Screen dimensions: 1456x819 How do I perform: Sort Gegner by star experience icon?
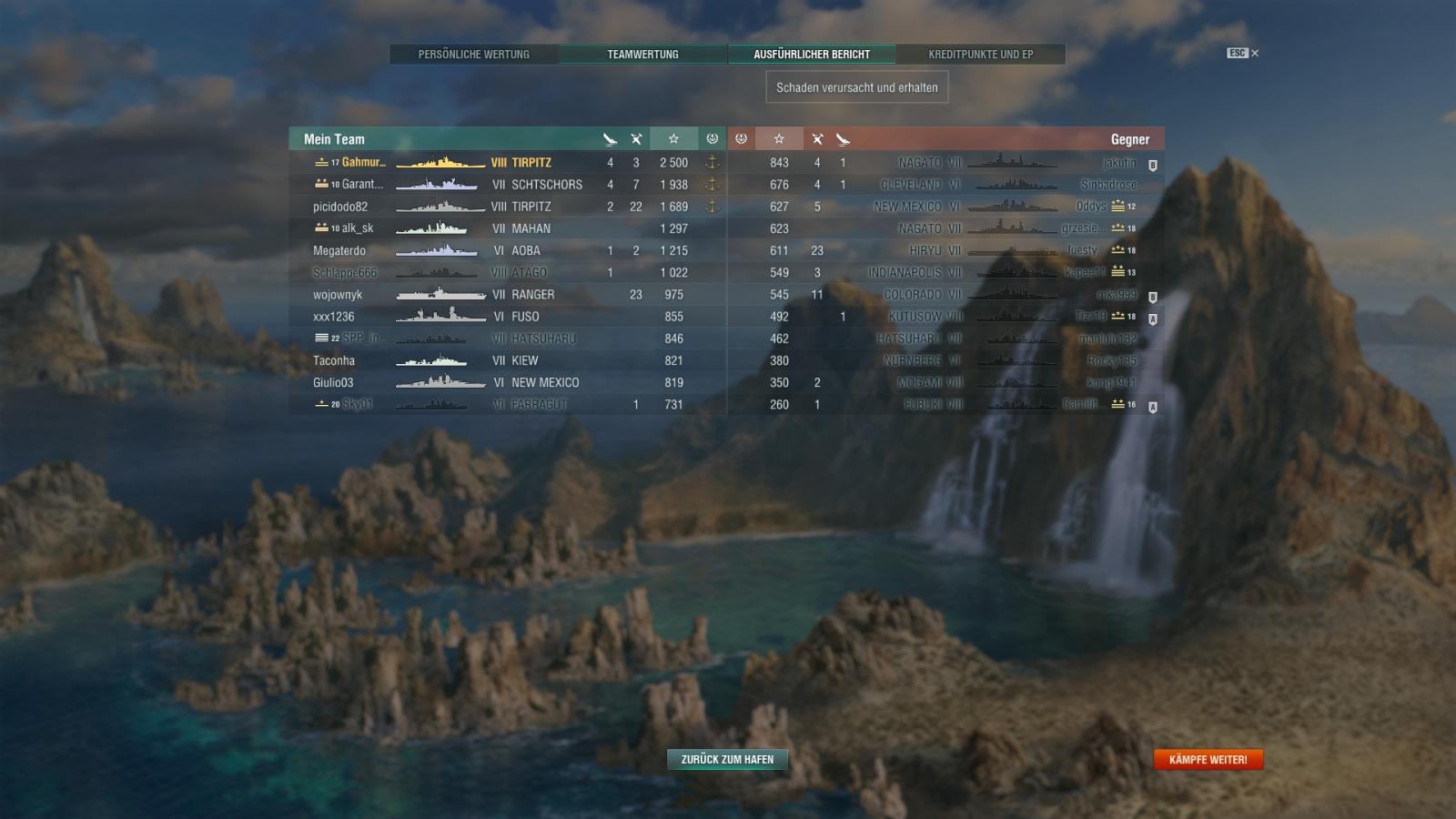point(779,139)
